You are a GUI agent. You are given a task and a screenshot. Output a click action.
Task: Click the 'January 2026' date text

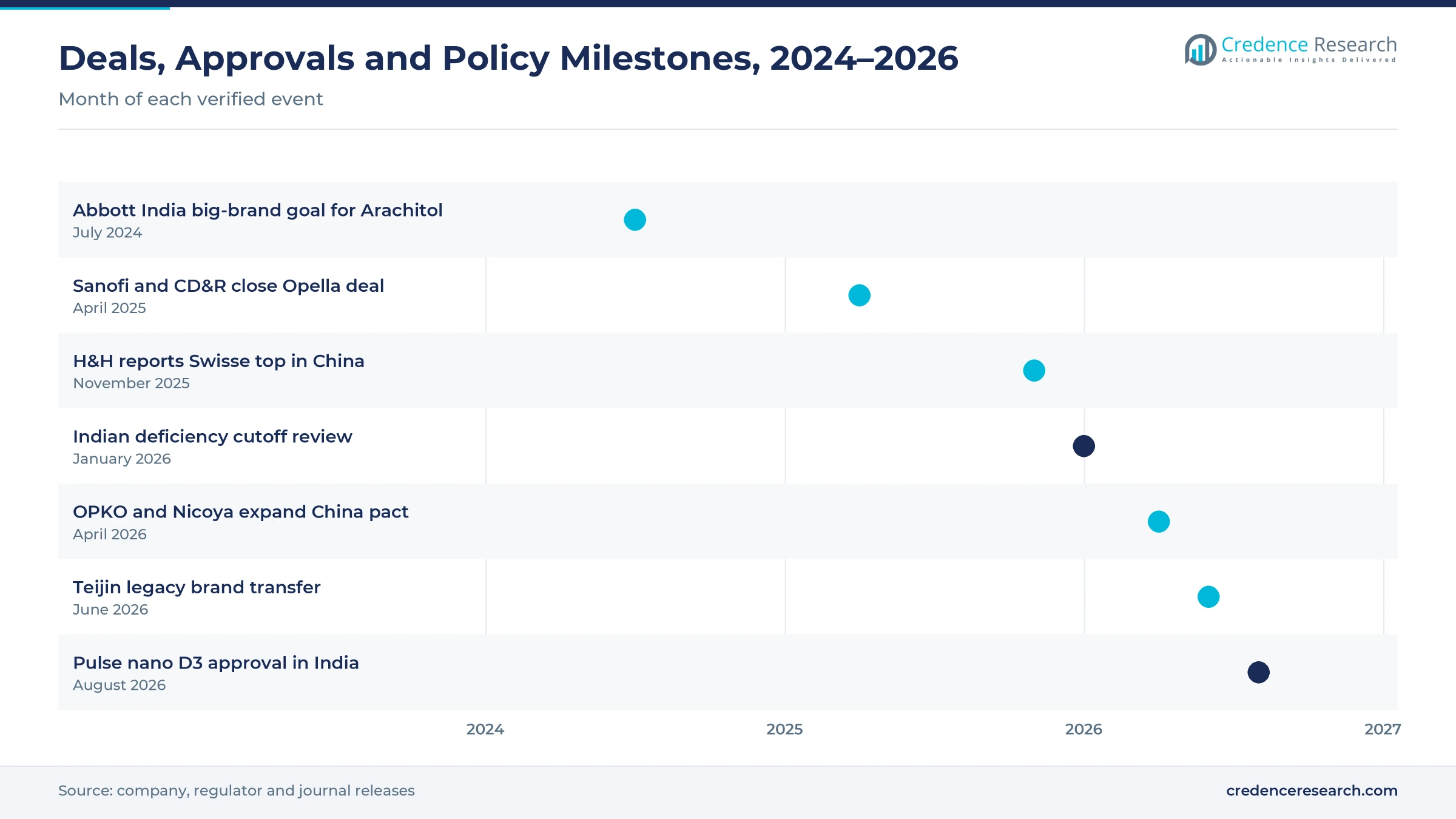(x=122, y=459)
